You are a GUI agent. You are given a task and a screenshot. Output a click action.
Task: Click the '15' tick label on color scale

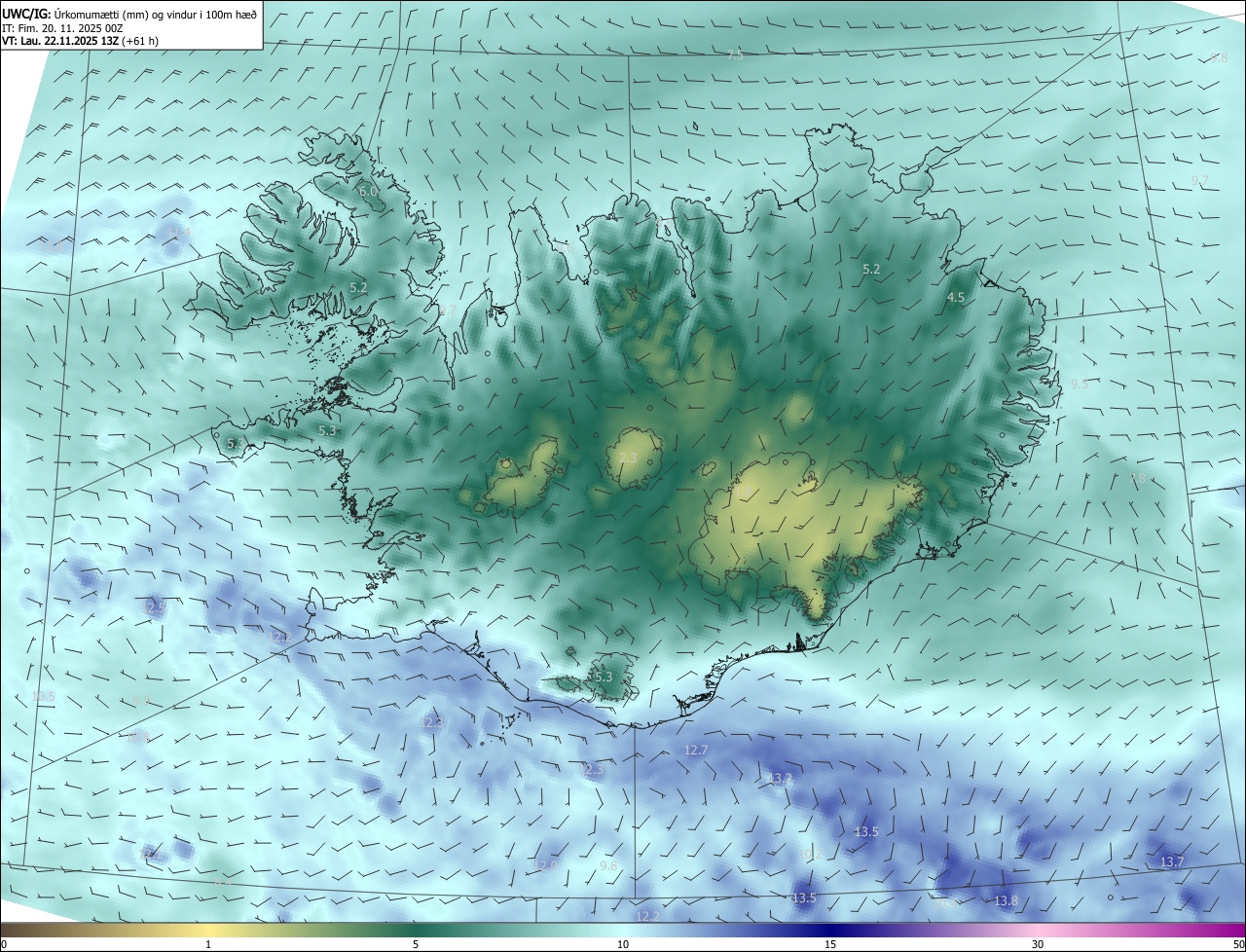pos(830,944)
